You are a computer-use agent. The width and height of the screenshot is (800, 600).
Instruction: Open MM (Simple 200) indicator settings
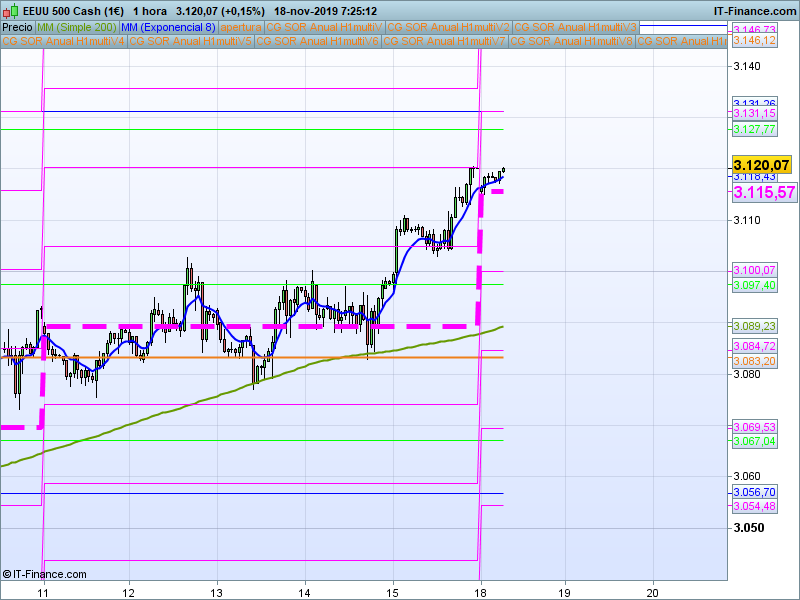(x=76, y=27)
